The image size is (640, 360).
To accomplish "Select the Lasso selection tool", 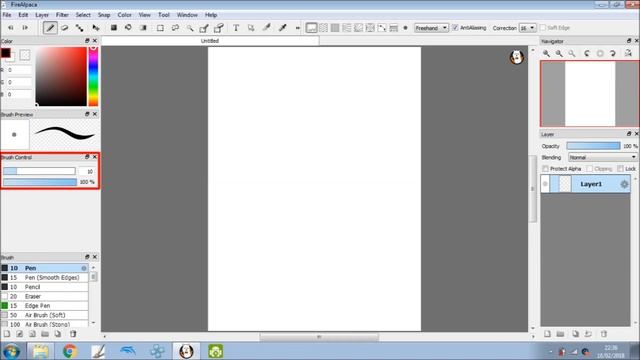I will click(x=176, y=28).
